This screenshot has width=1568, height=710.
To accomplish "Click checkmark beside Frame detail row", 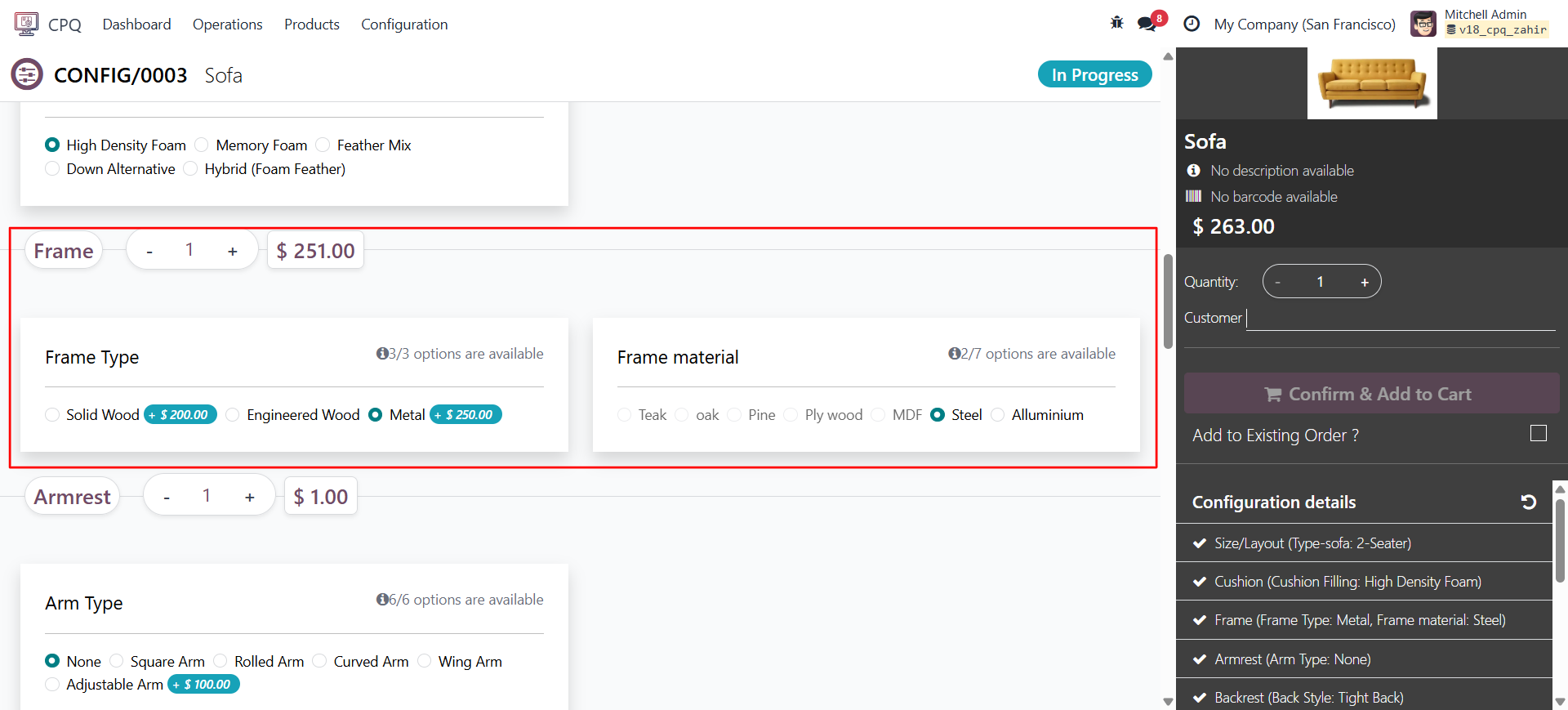I will pos(1200,620).
